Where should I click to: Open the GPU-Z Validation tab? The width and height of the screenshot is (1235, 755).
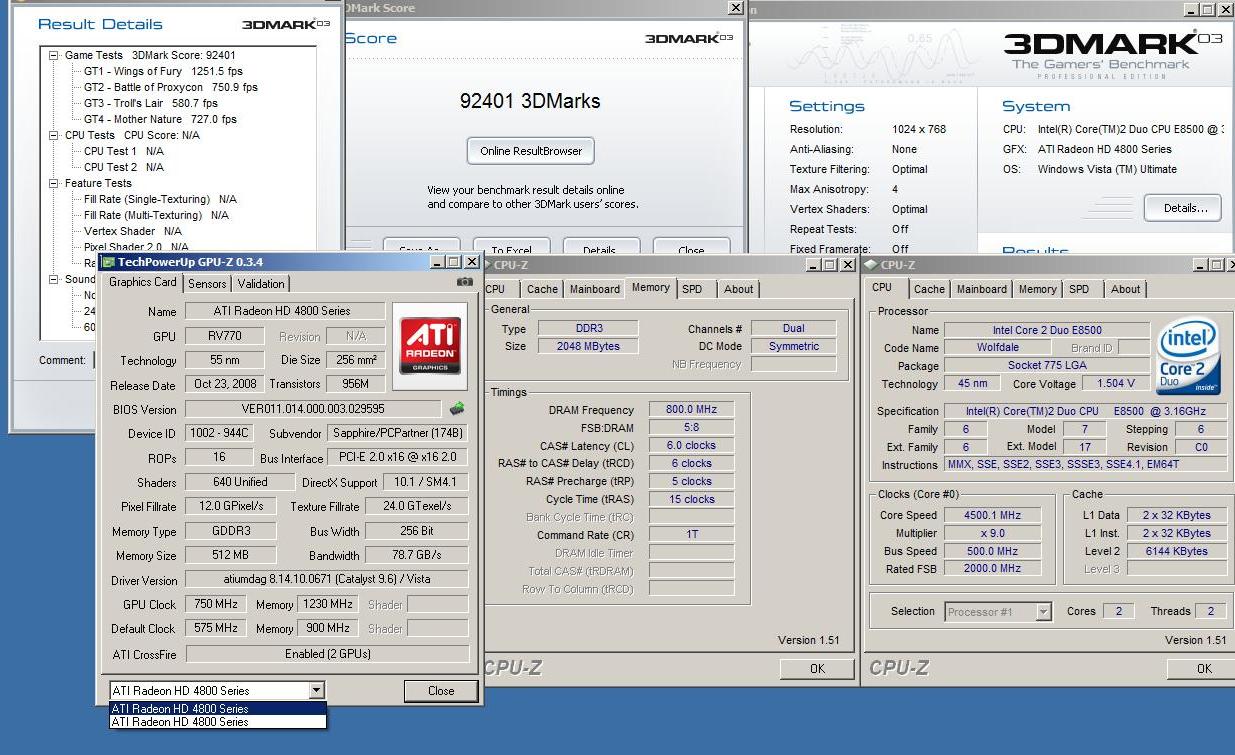pos(261,284)
